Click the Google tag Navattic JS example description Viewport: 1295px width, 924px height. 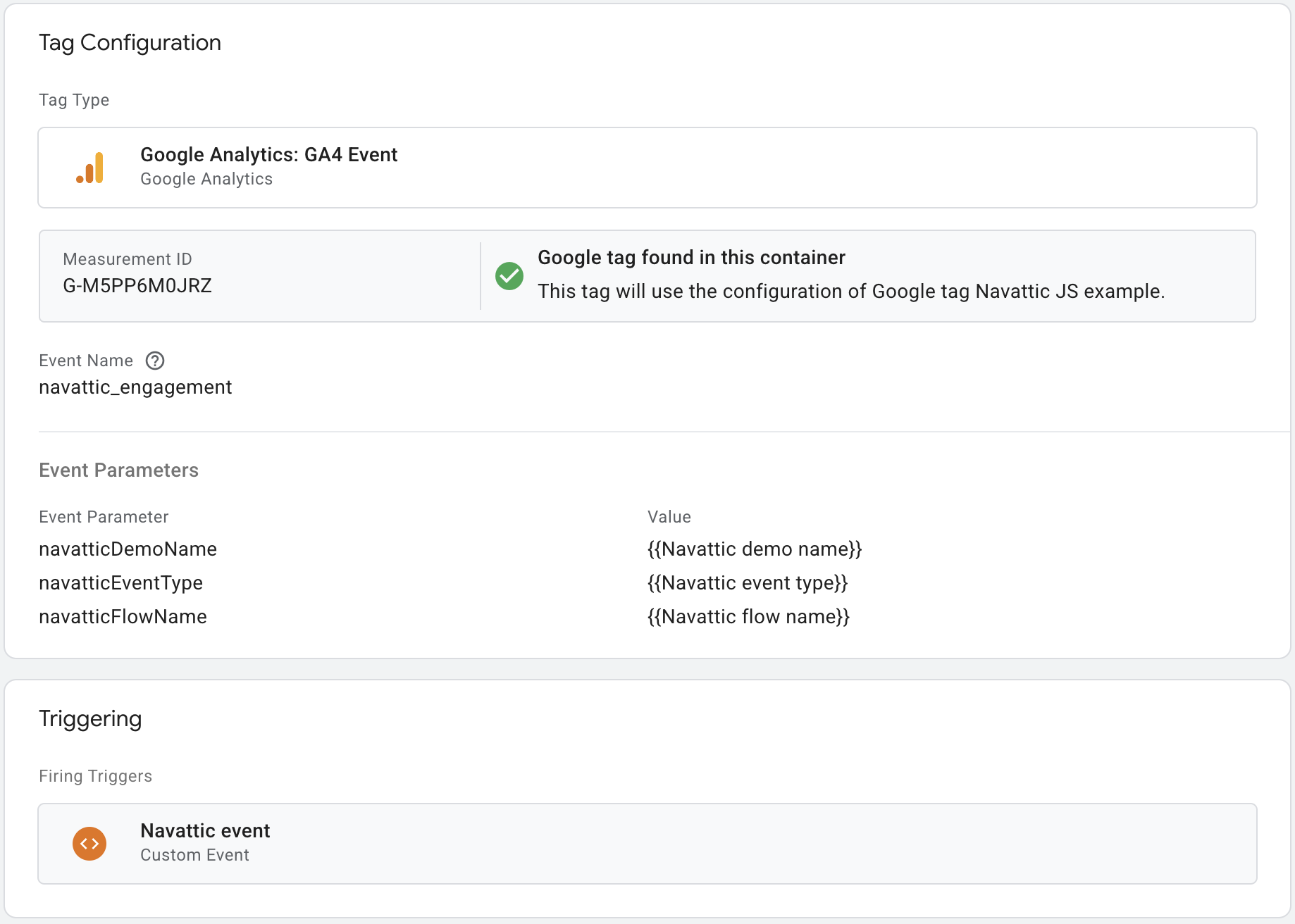point(851,292)
